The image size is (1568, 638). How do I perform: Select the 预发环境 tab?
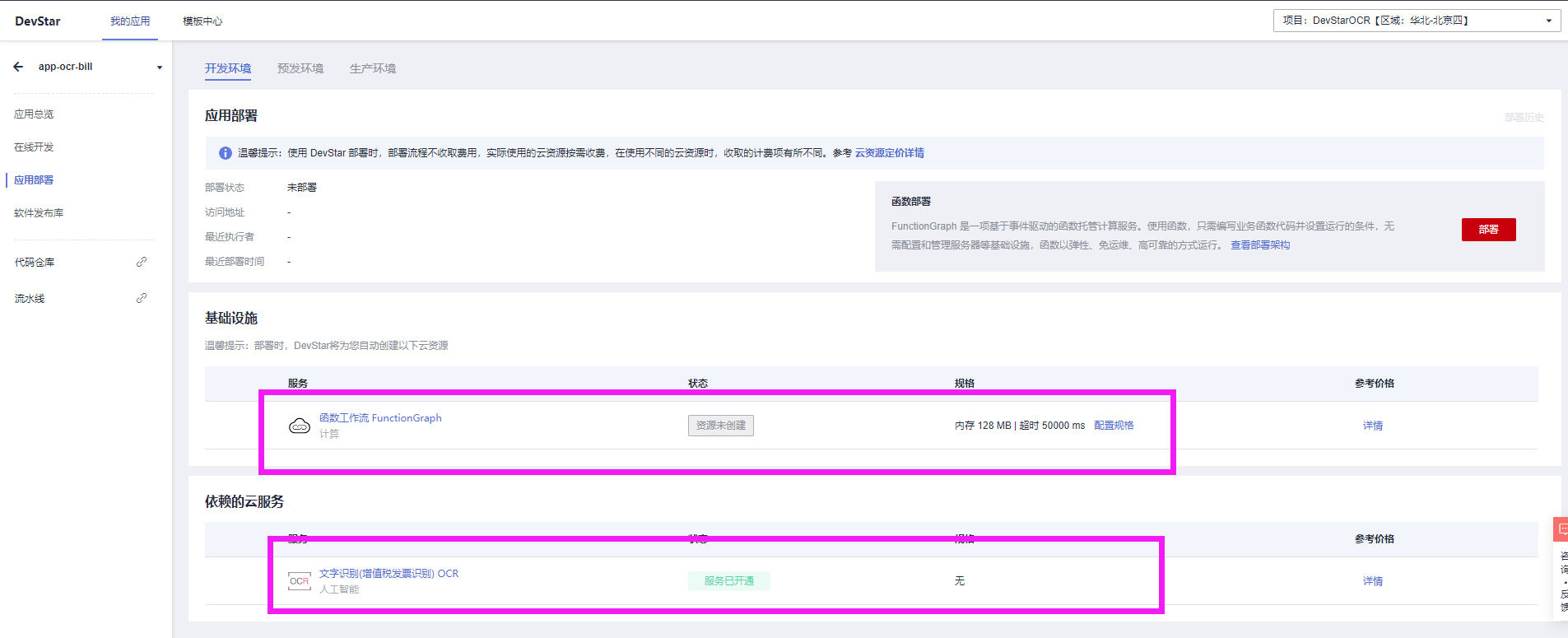(300, 68)
